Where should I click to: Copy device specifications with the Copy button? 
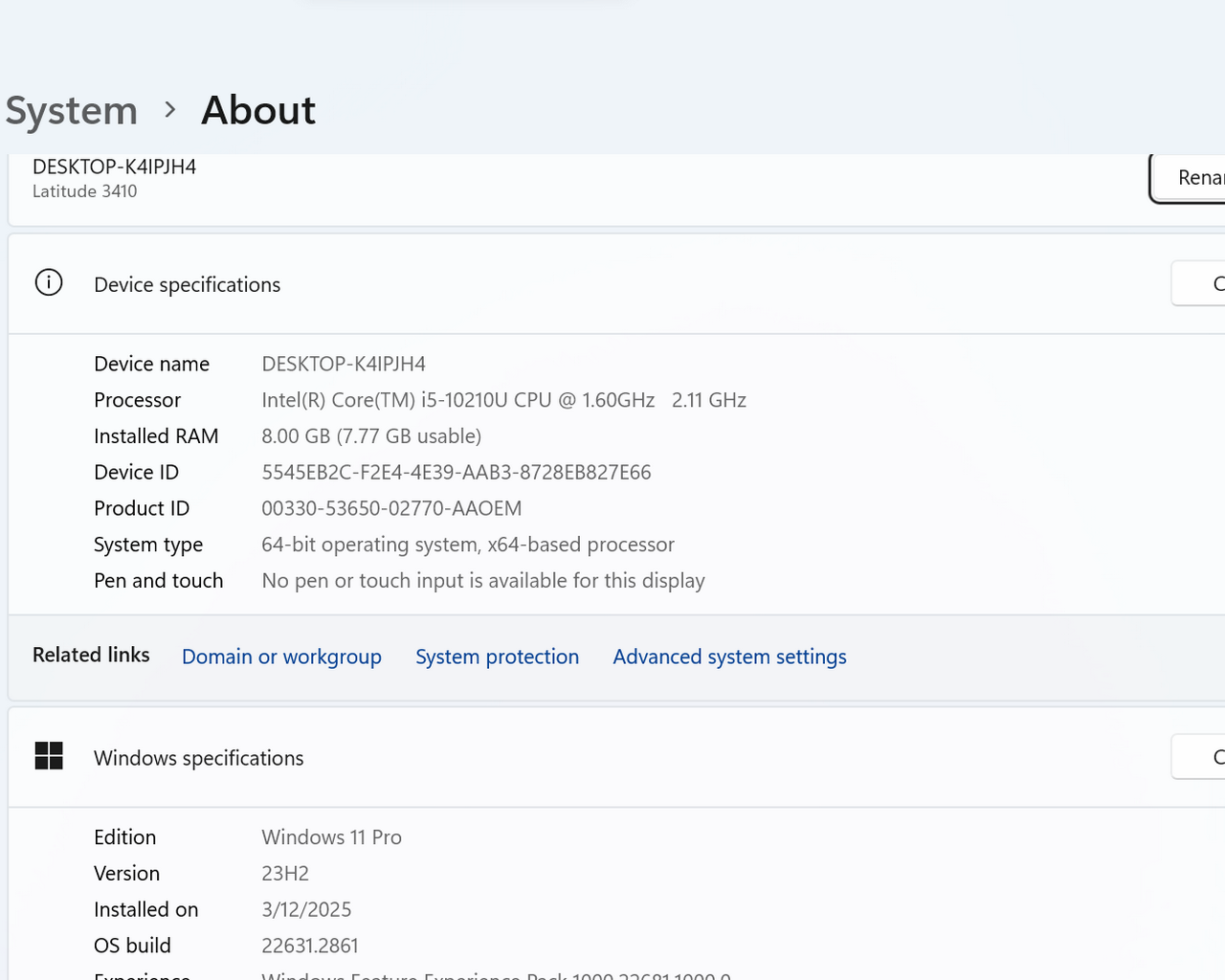point(1198,283)
